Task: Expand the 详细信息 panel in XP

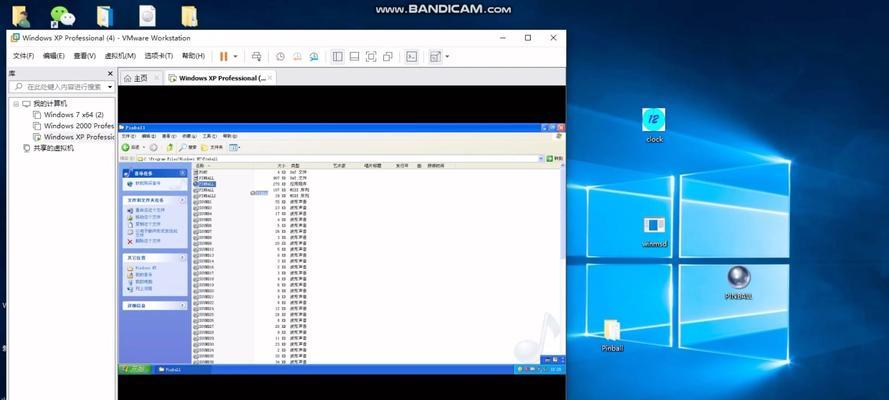Action: [x=183, y=305]
